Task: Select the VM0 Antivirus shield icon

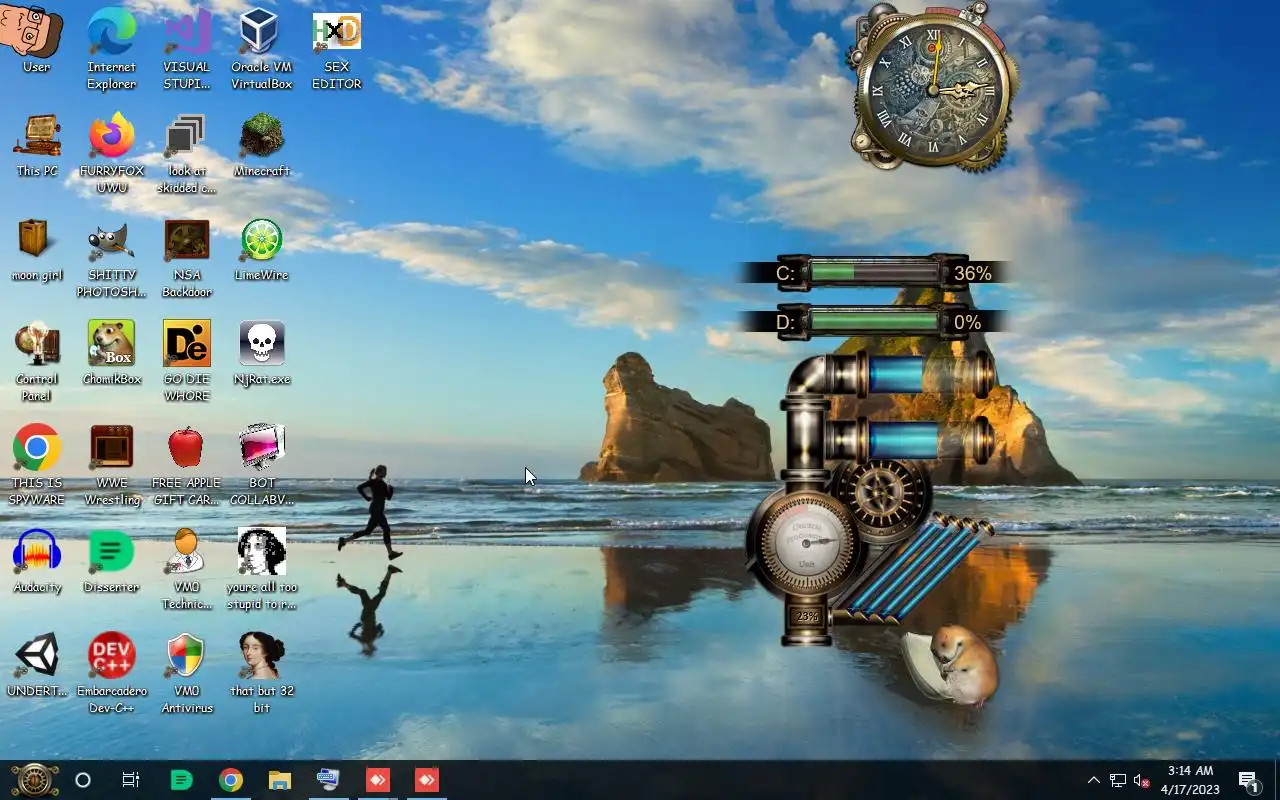Action: [187, 674]
